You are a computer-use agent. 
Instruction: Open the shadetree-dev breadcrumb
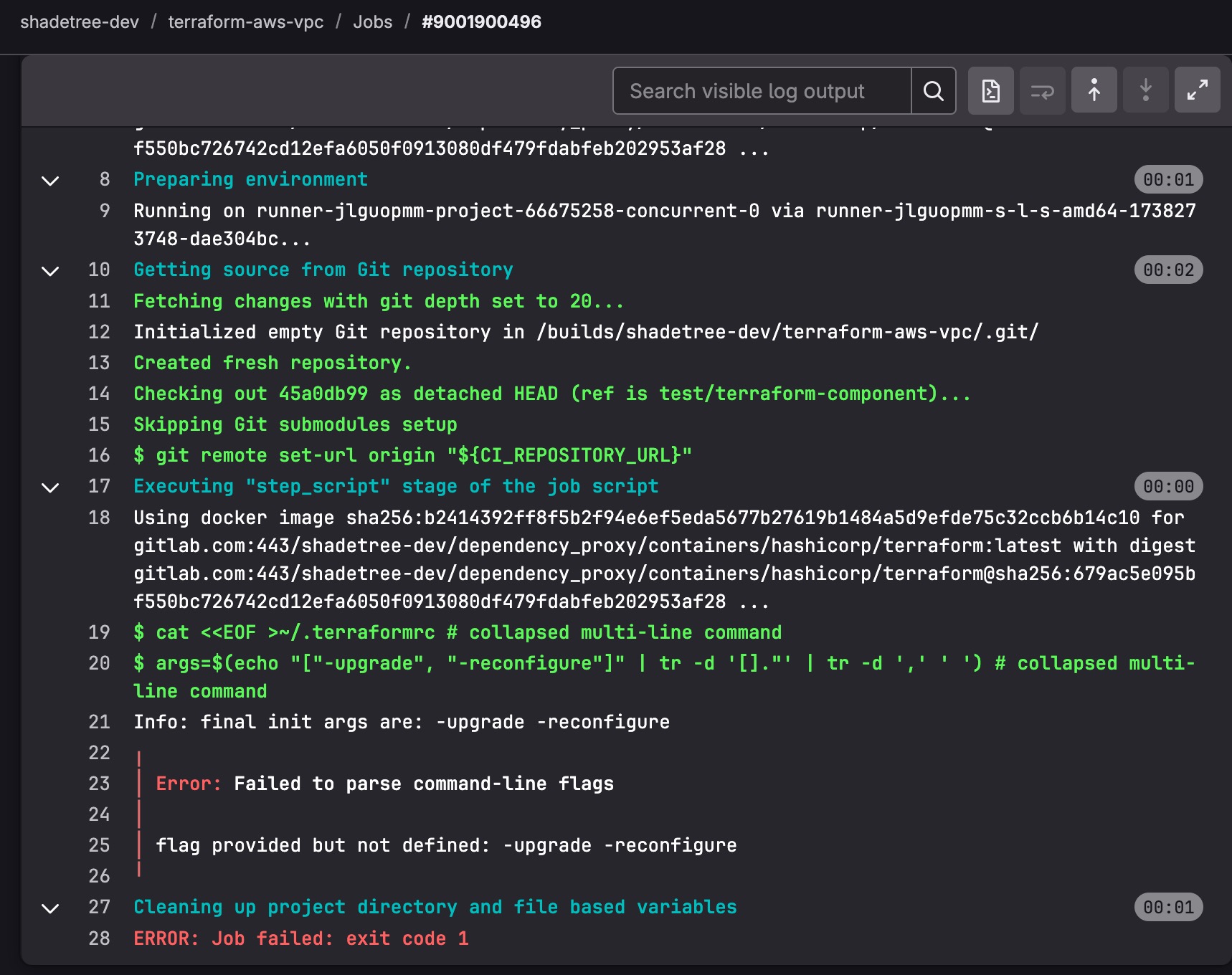[80, 22]
